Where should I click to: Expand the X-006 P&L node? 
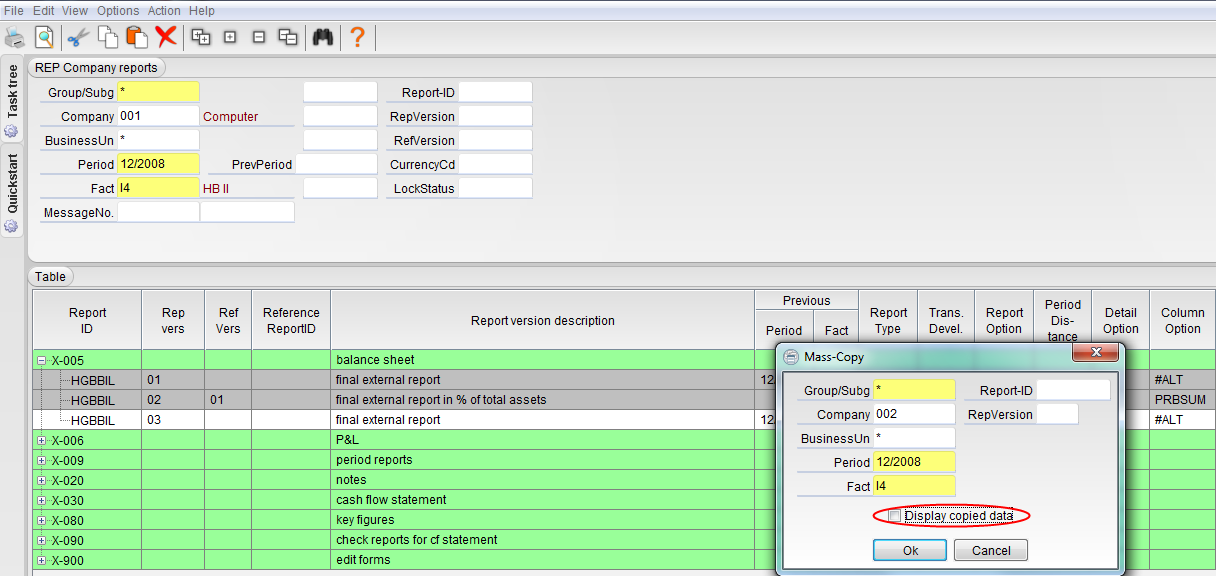[x=42, y=440]
